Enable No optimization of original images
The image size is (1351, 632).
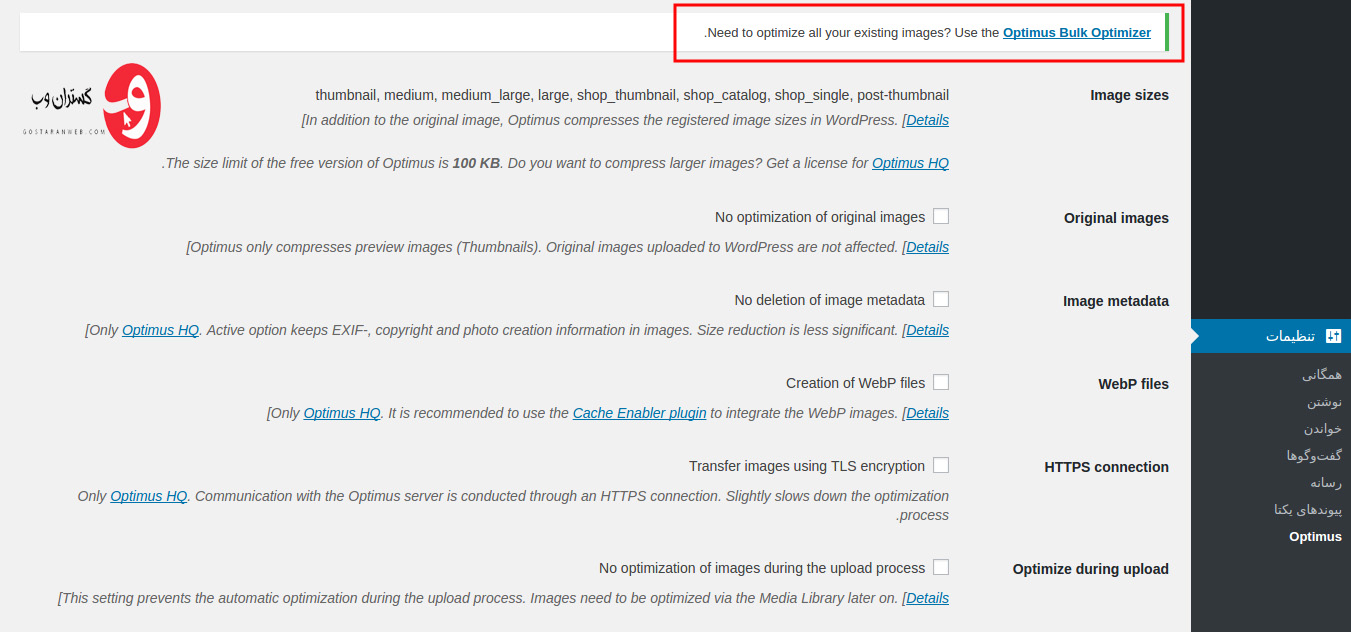pos(941,216)
